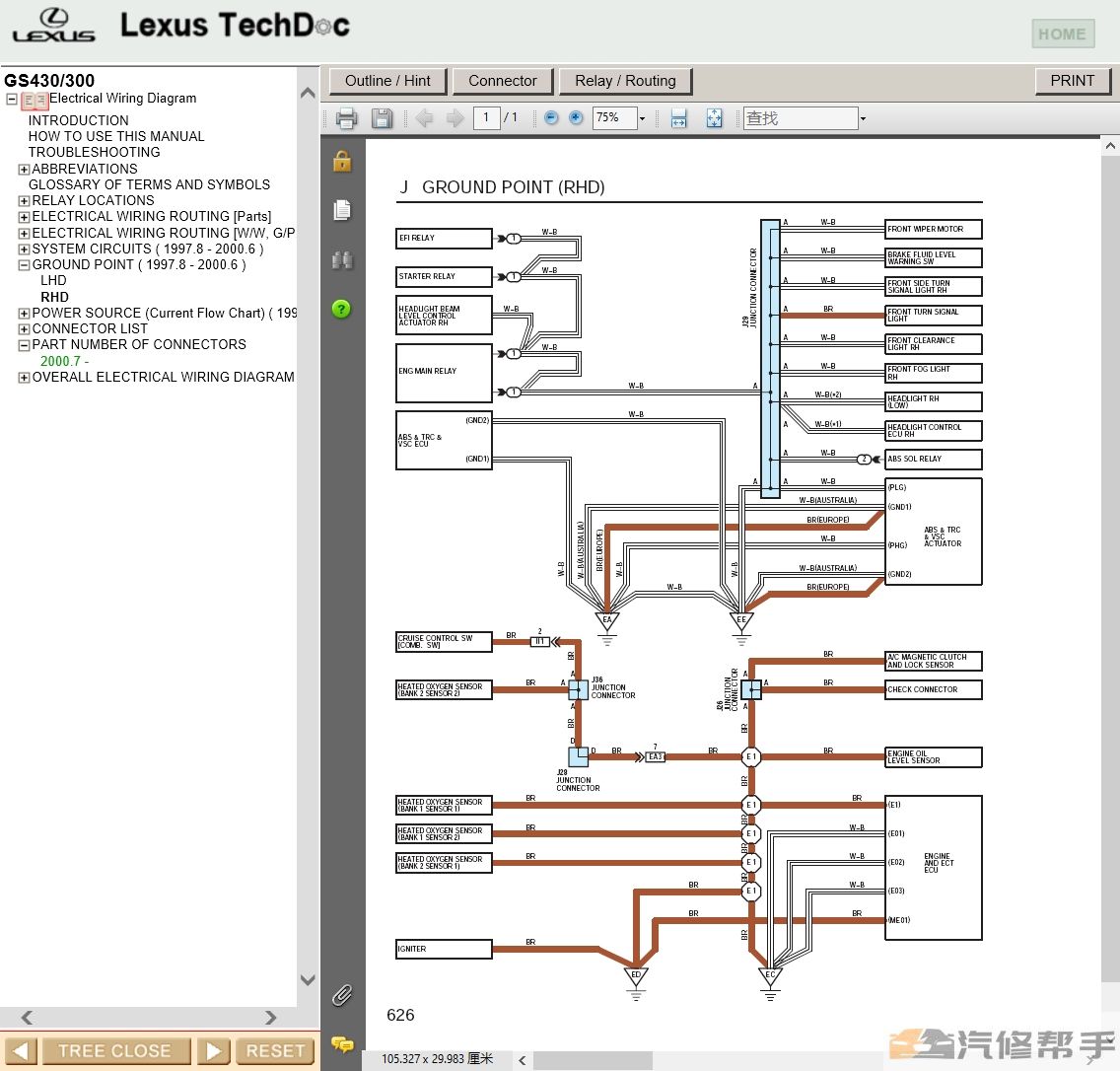
Task: Open INTRODUCTION in the tree
Action: pos(79,120)
